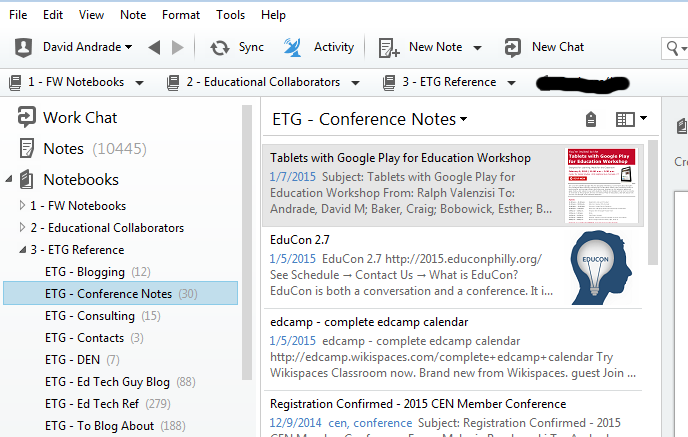Click the New Note icon
This screenshot has height=437, width=688.
pos(390,47)
